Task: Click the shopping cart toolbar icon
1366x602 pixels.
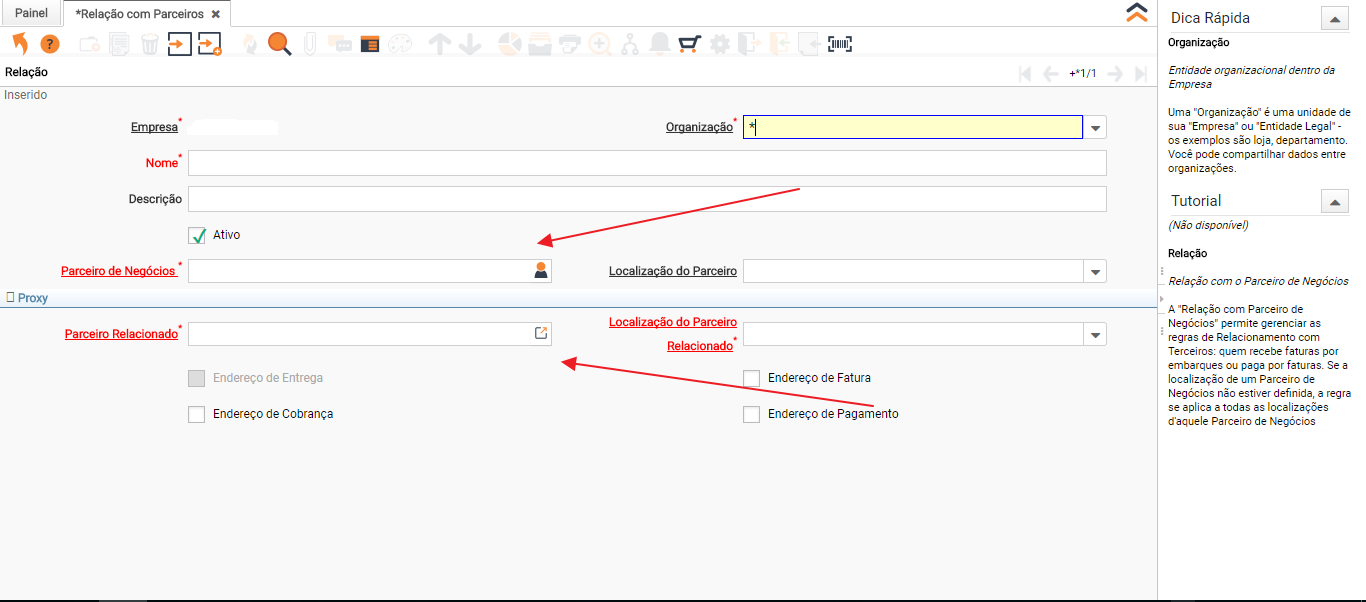Action: [689, 44]
